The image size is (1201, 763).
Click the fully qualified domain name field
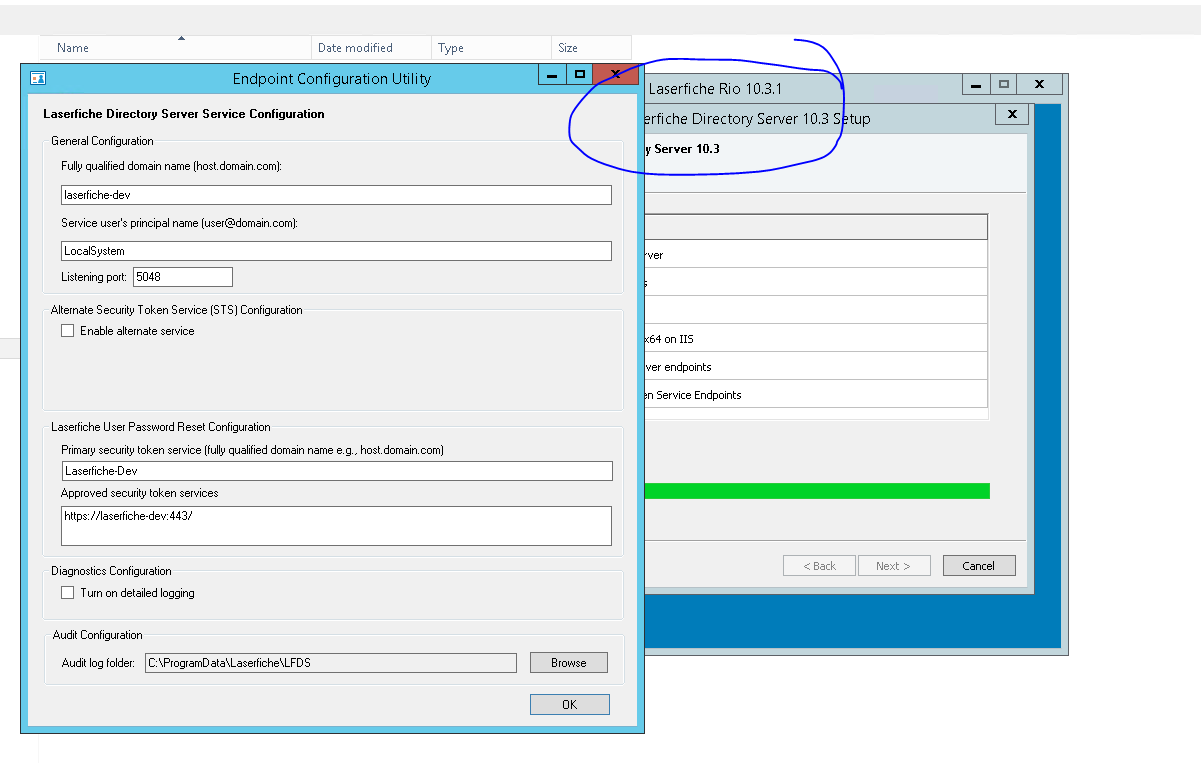[336, 195]
